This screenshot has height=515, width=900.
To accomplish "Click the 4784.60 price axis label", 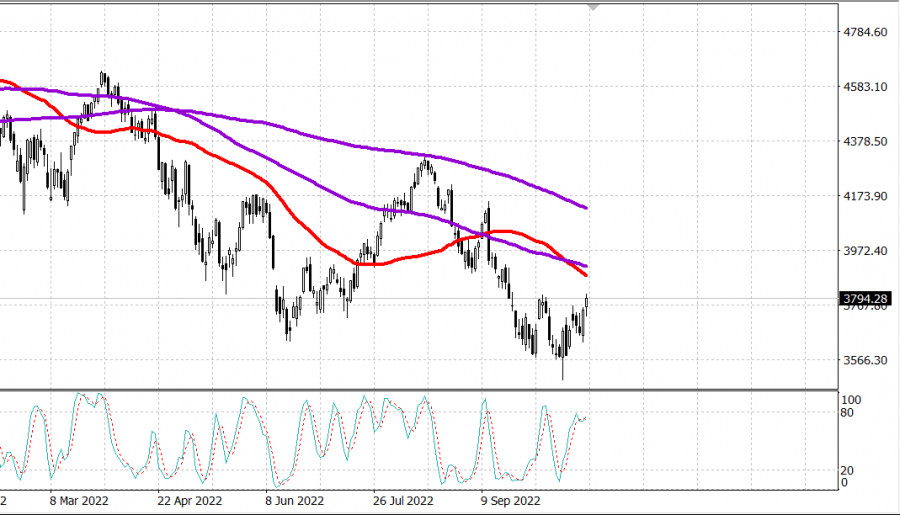I will coord(865,33).
